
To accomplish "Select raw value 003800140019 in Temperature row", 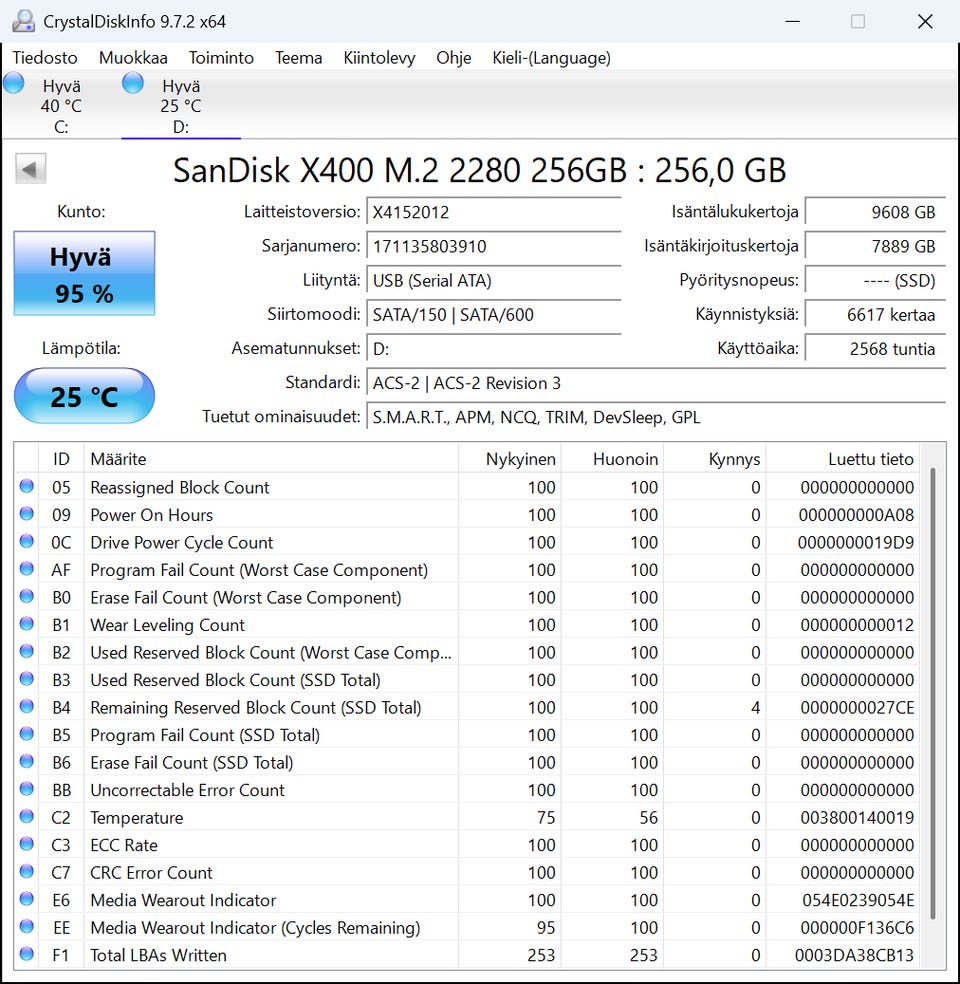I will [856, 817].
